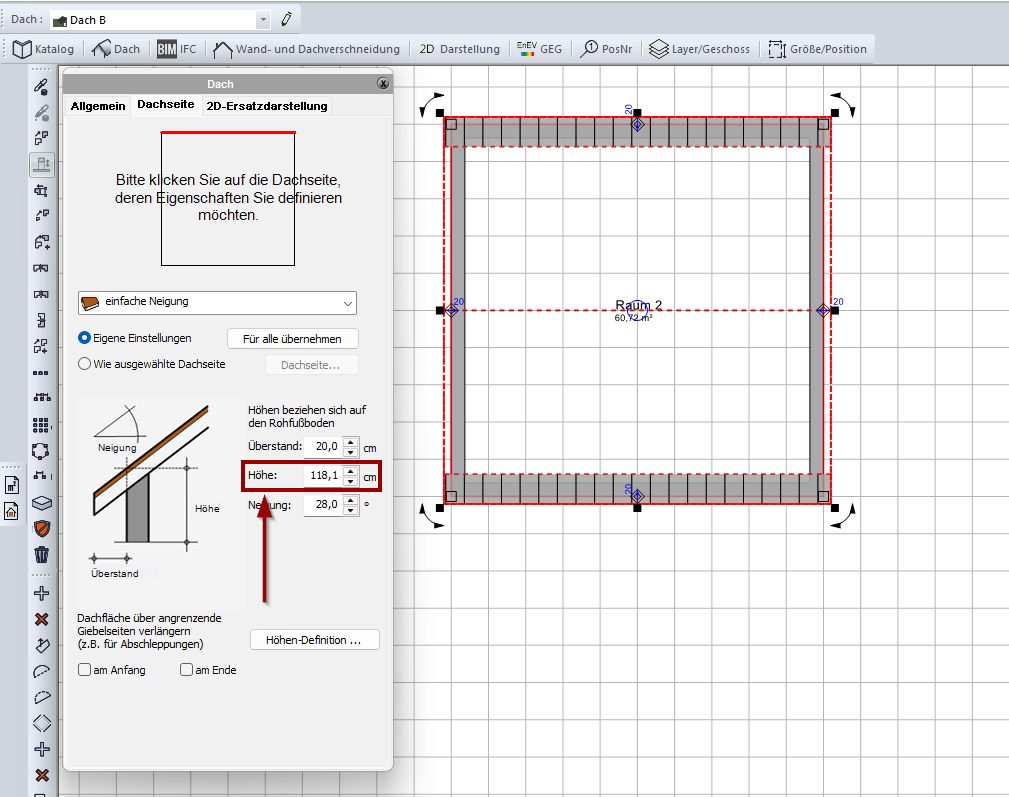The width and height of the screenshot is (1009, 797).
Task: Tick the 'am Ende' checkbox
Action: coord(187,670)
